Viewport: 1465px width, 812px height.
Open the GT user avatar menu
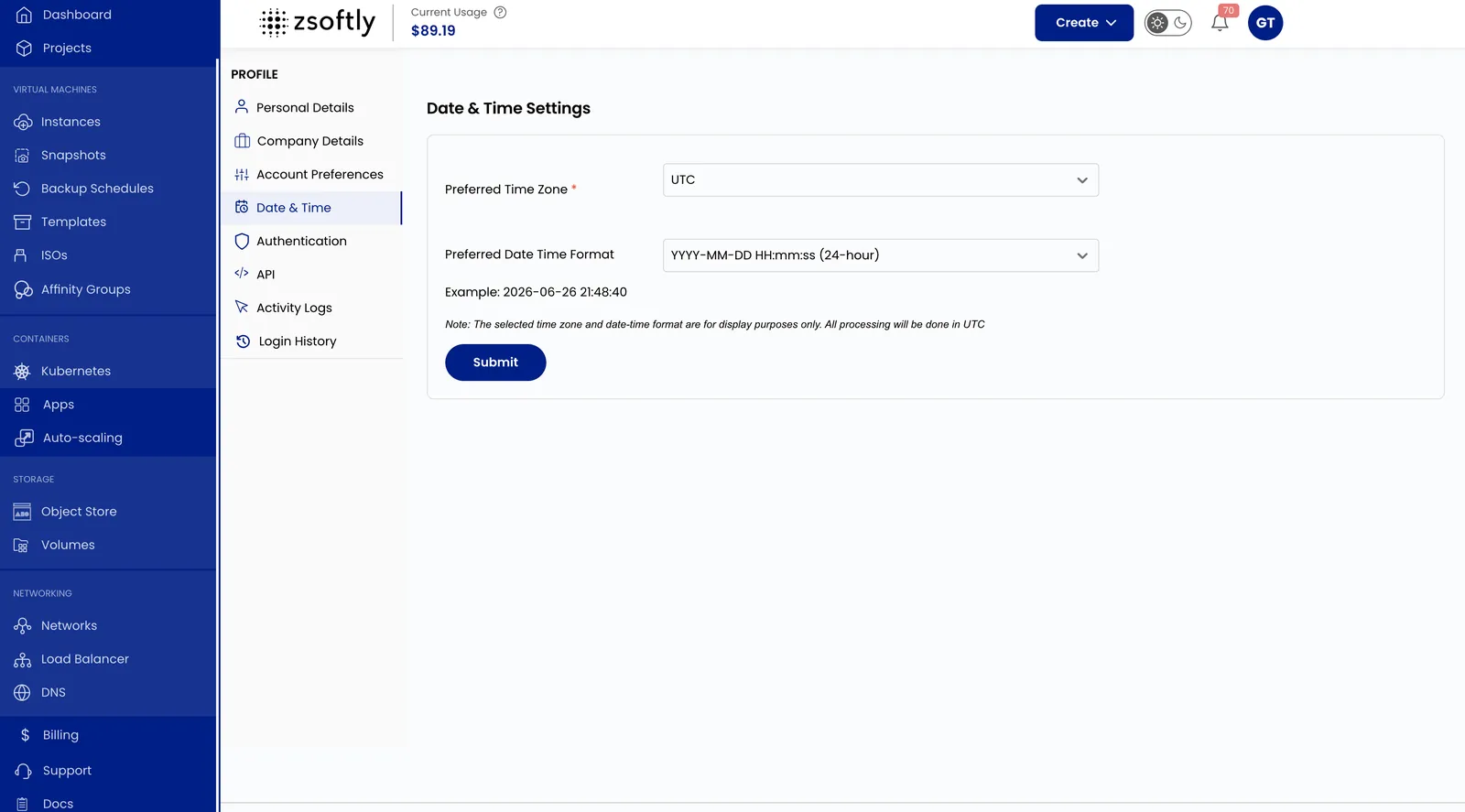[x=1265, y=23]
